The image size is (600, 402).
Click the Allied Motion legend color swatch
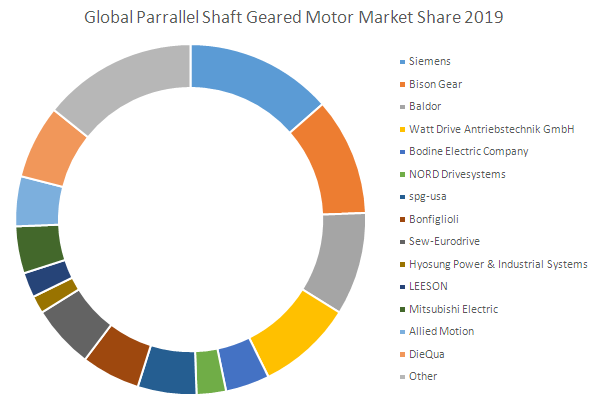tap(401, 331)
